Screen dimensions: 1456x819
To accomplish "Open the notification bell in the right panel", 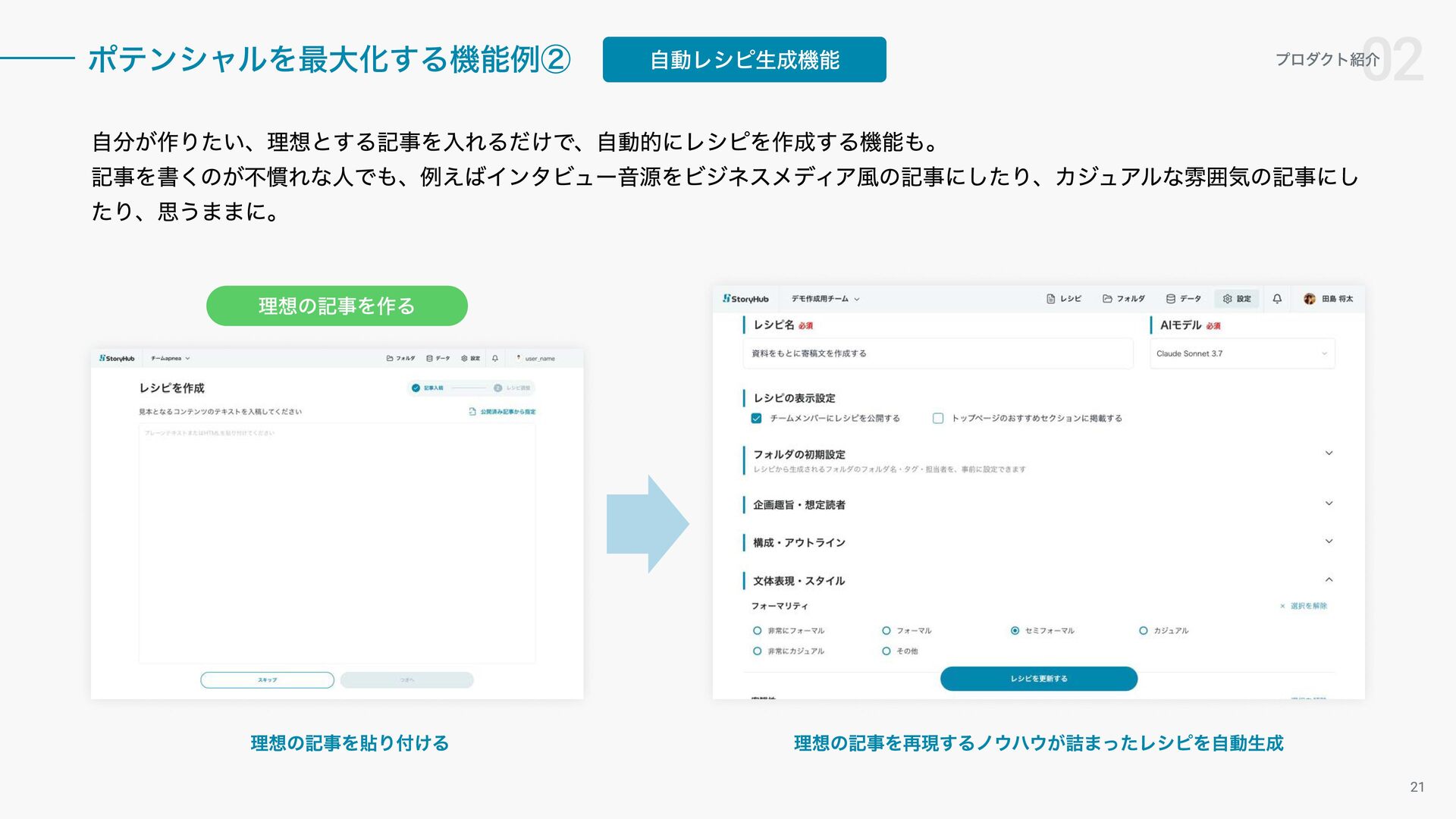I will (1277, 299).
